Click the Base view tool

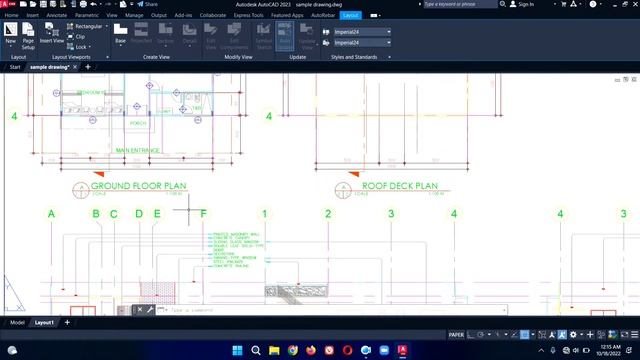coord(120,33)
